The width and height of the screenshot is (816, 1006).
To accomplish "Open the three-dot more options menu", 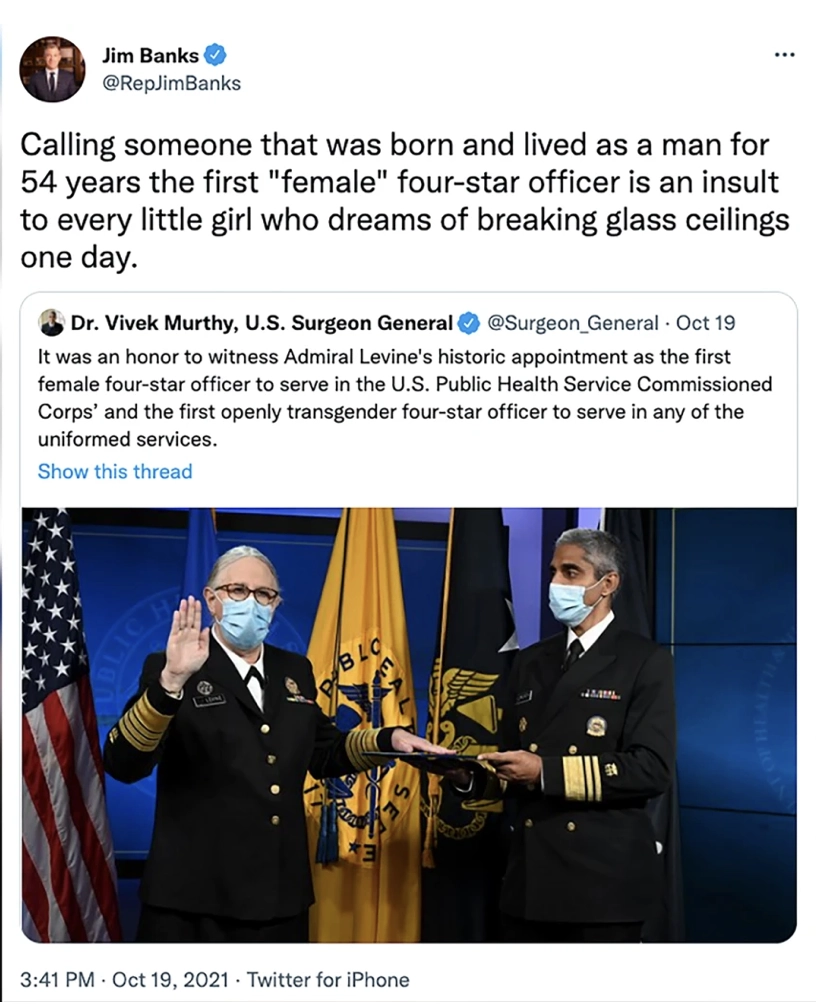I will pos(785,55).
